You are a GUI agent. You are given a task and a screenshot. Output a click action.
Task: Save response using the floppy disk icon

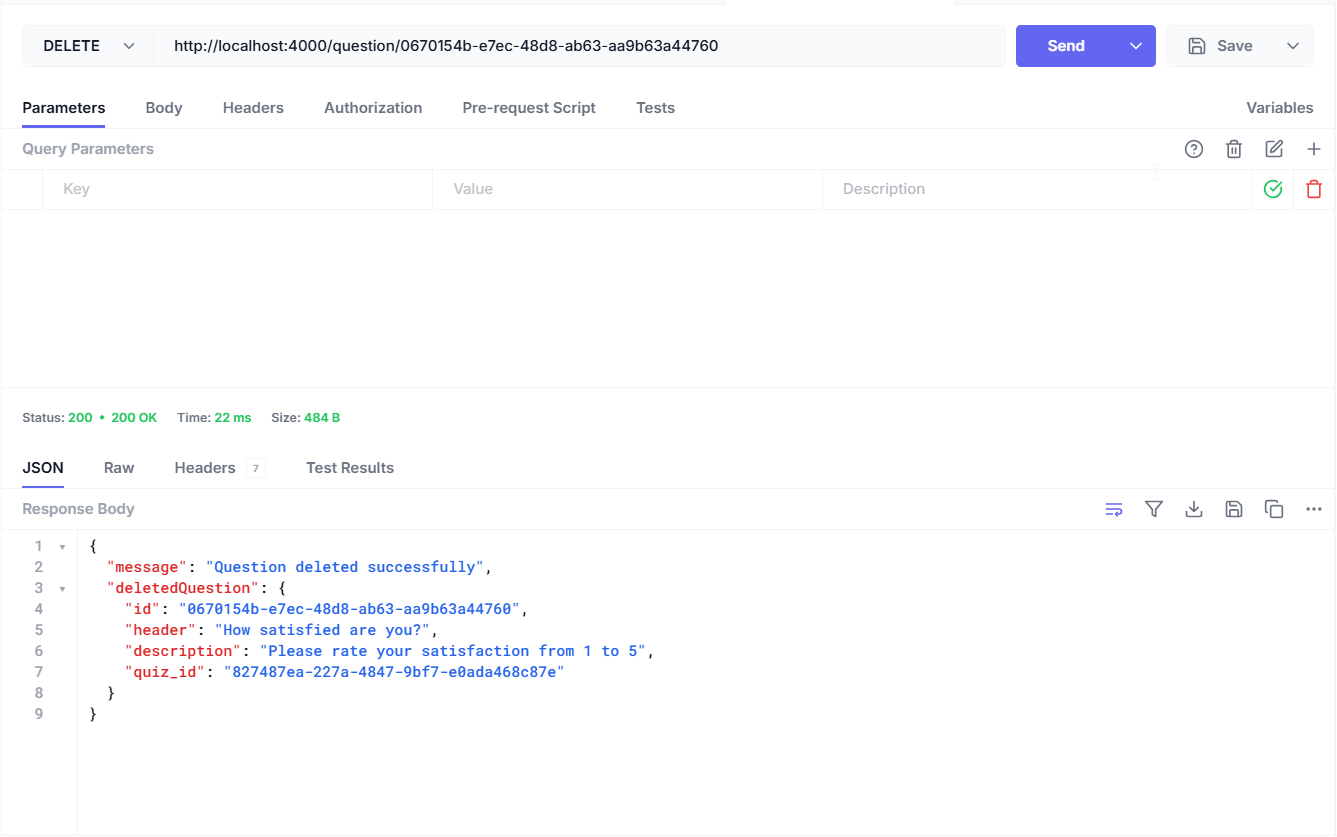(x=1233, y=509)
